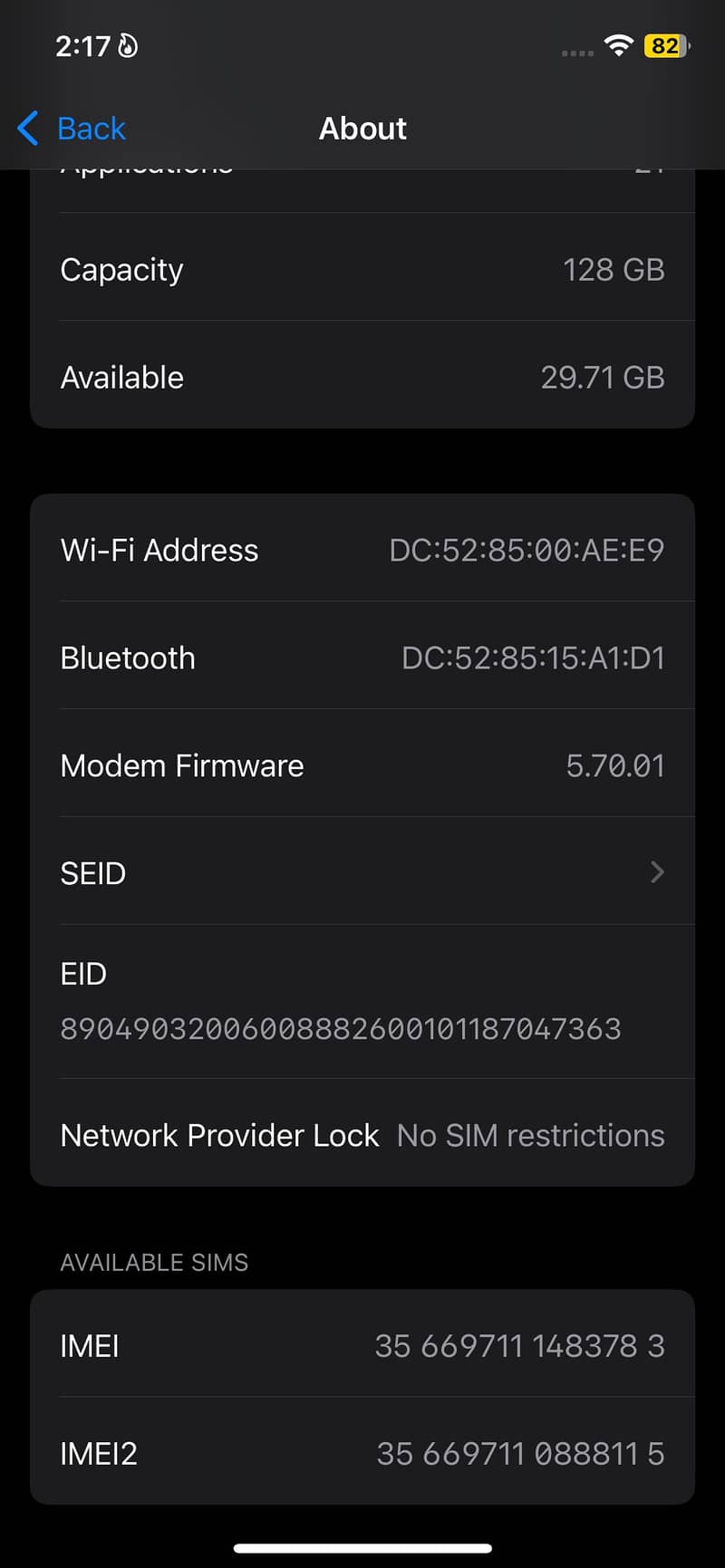Select the Available storage row
Viewport: 725px width, 1568px height.
tap(362, 377)
